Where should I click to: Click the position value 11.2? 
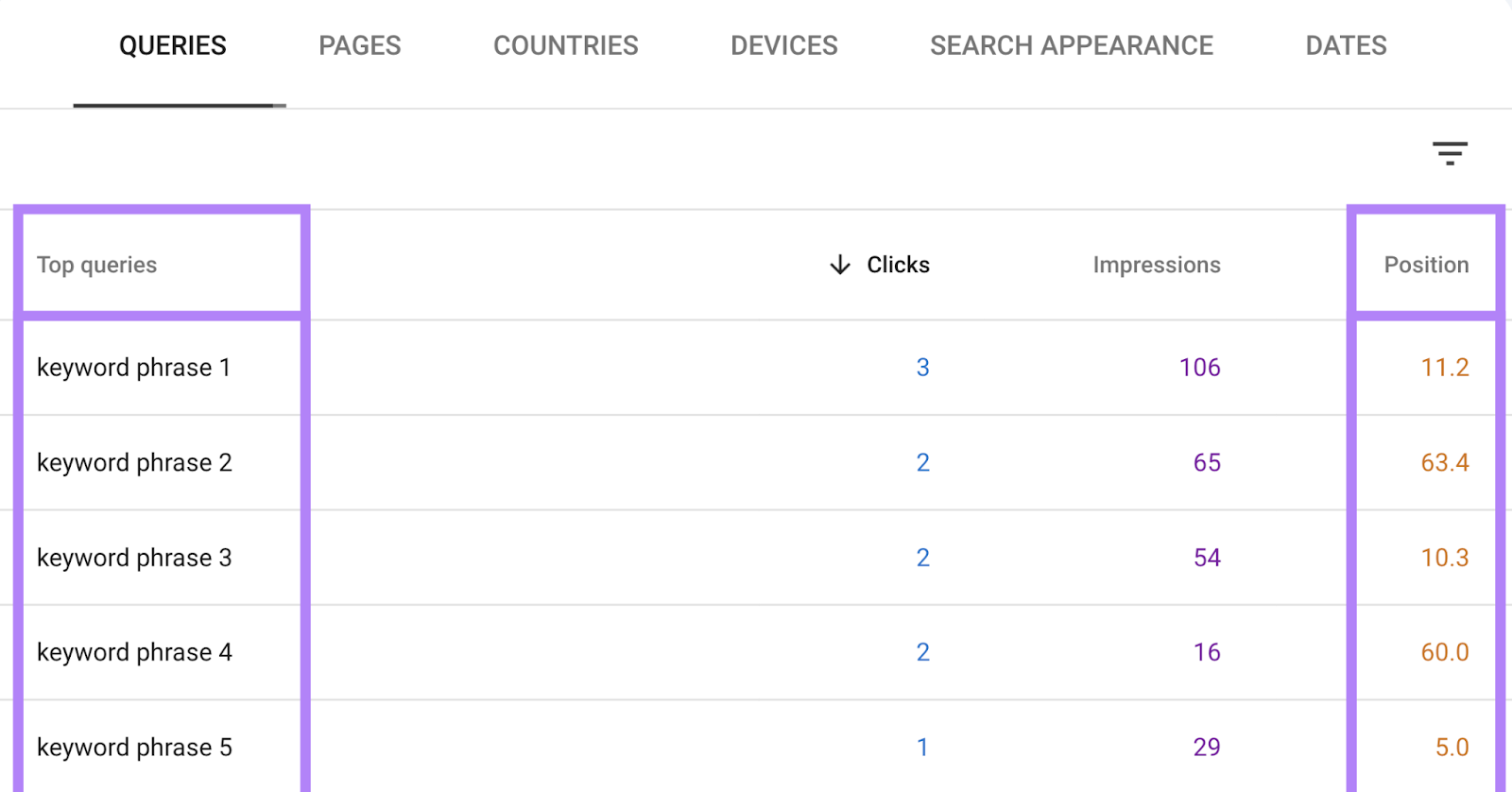click(1444, 368)
